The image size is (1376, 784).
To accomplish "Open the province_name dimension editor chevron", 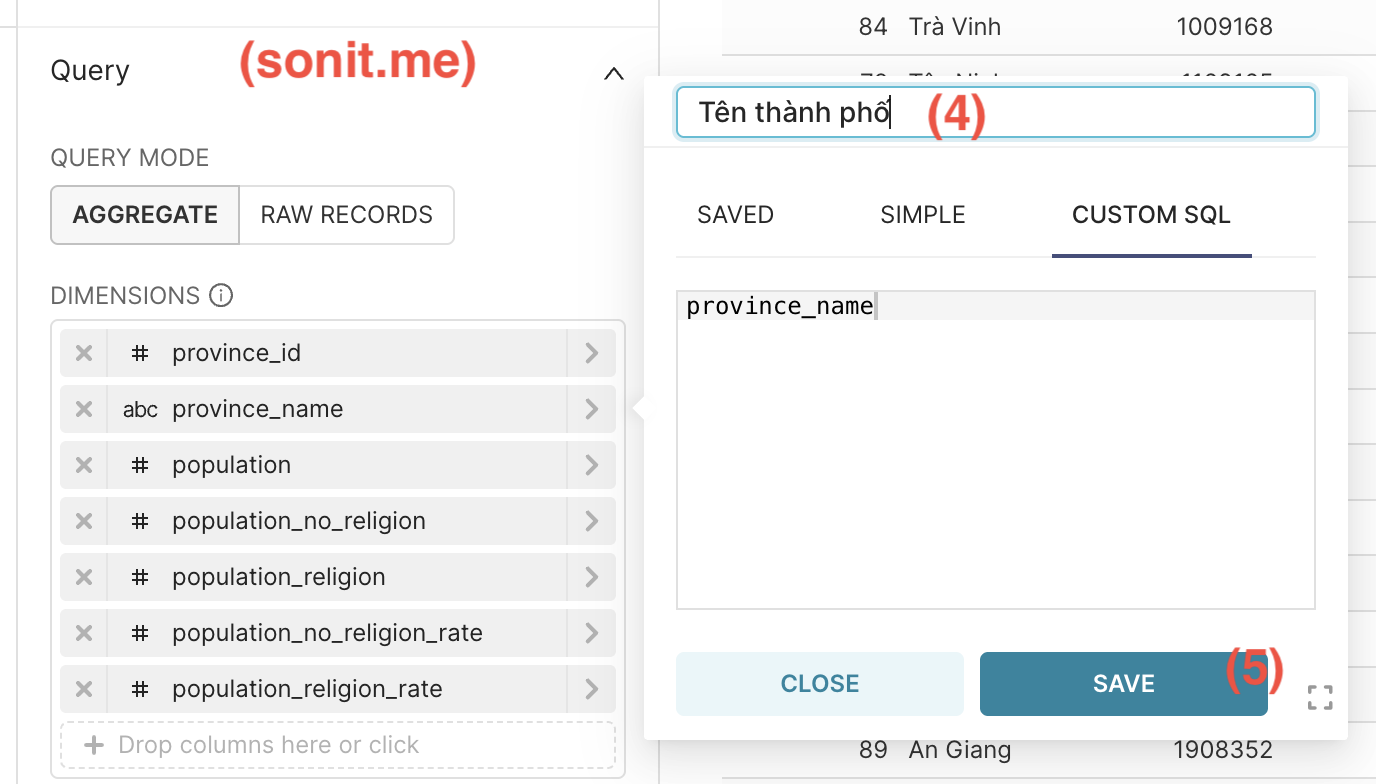I will pyautogui.click(x=589, y=408).
